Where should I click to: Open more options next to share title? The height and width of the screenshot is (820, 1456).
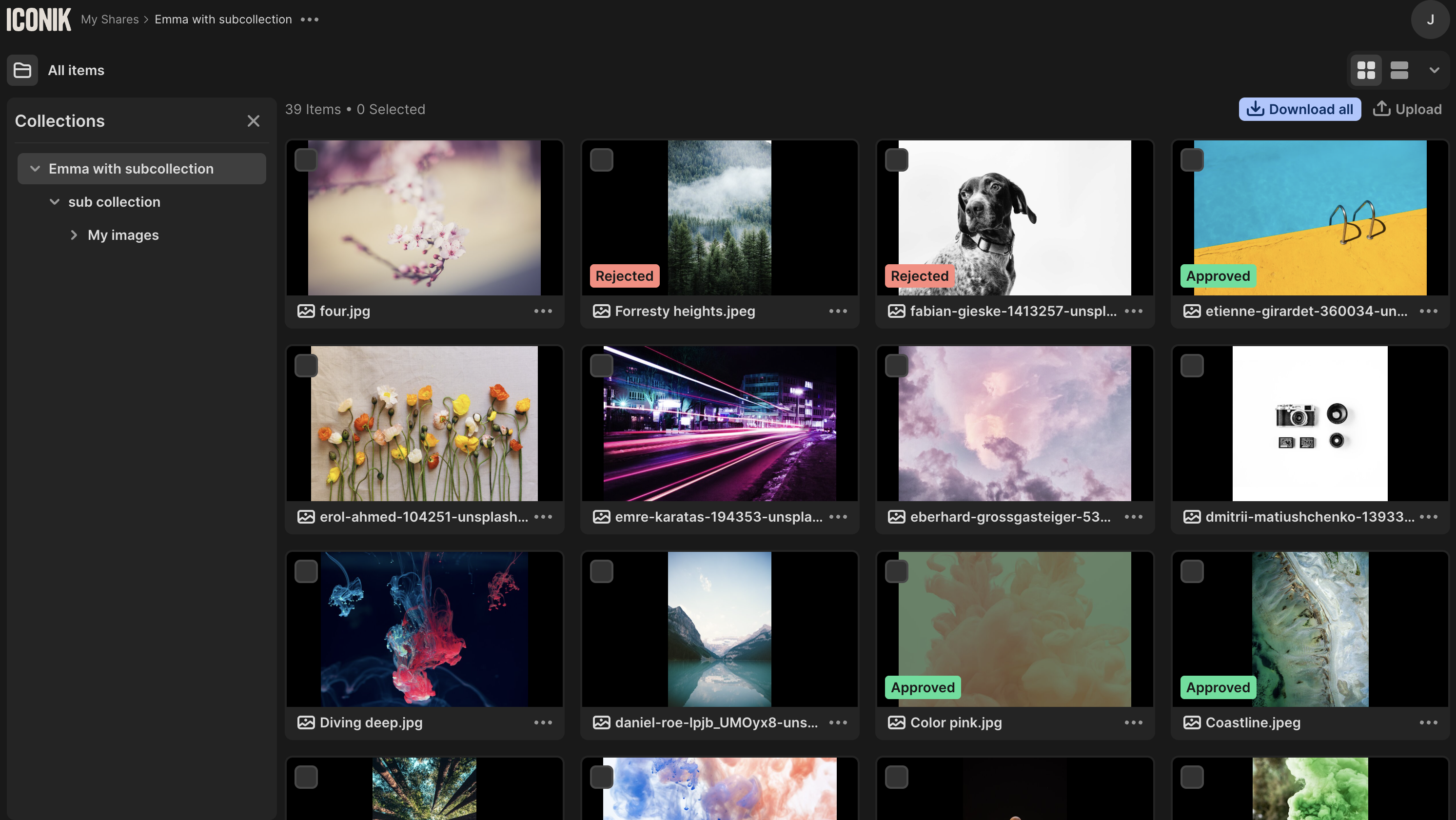click(x=310, y=19)
